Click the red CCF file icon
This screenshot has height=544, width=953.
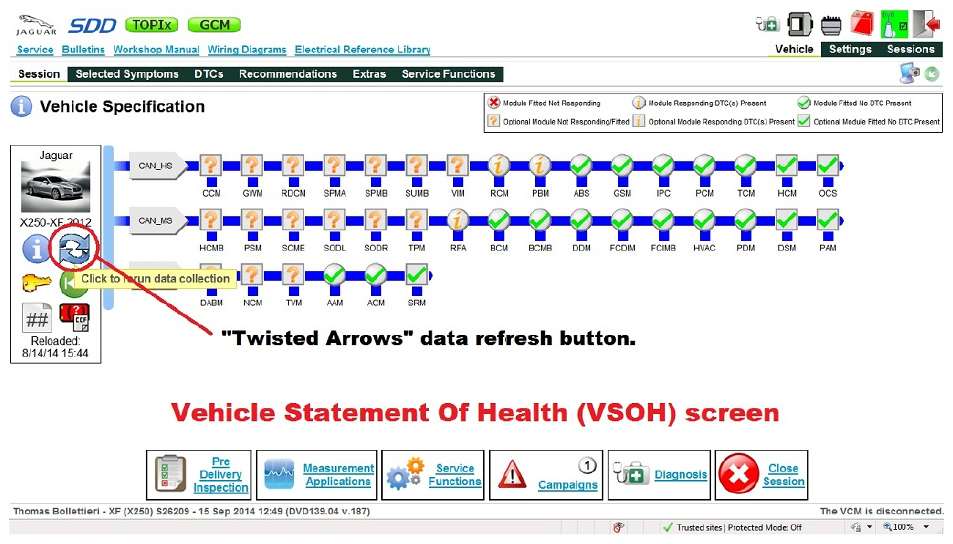pyautogui.click(x=74, y=317)
